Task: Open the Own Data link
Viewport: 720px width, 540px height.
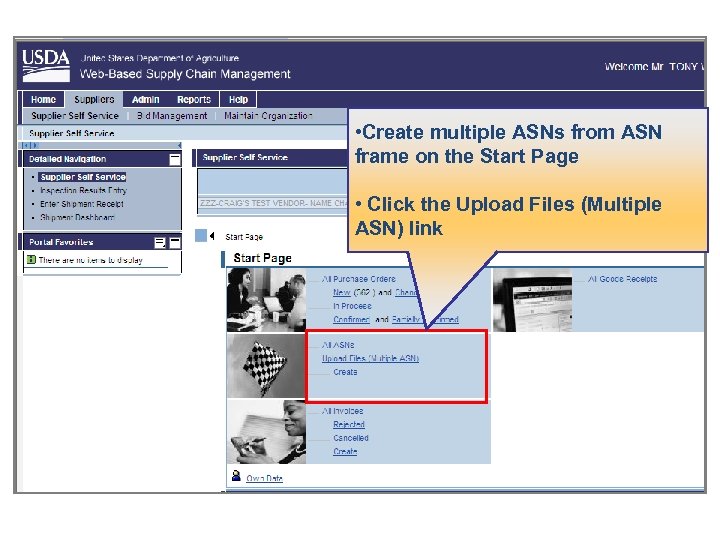Action: (264, 478)
